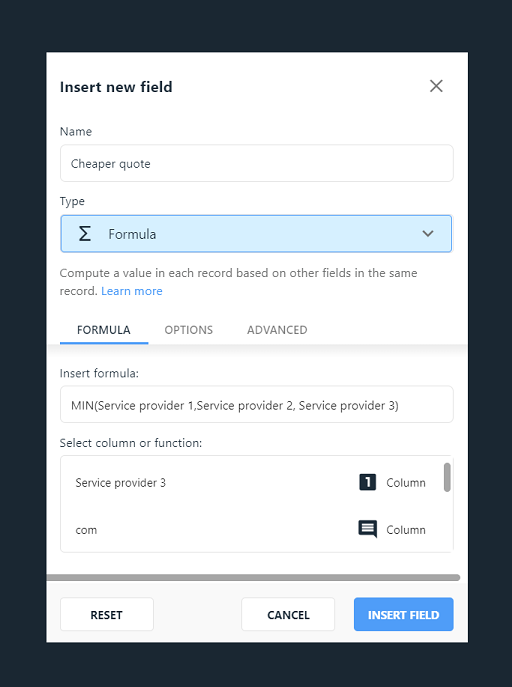Click the number column icon for Service provider 3
512x687 pixels.
coord(367,482)
